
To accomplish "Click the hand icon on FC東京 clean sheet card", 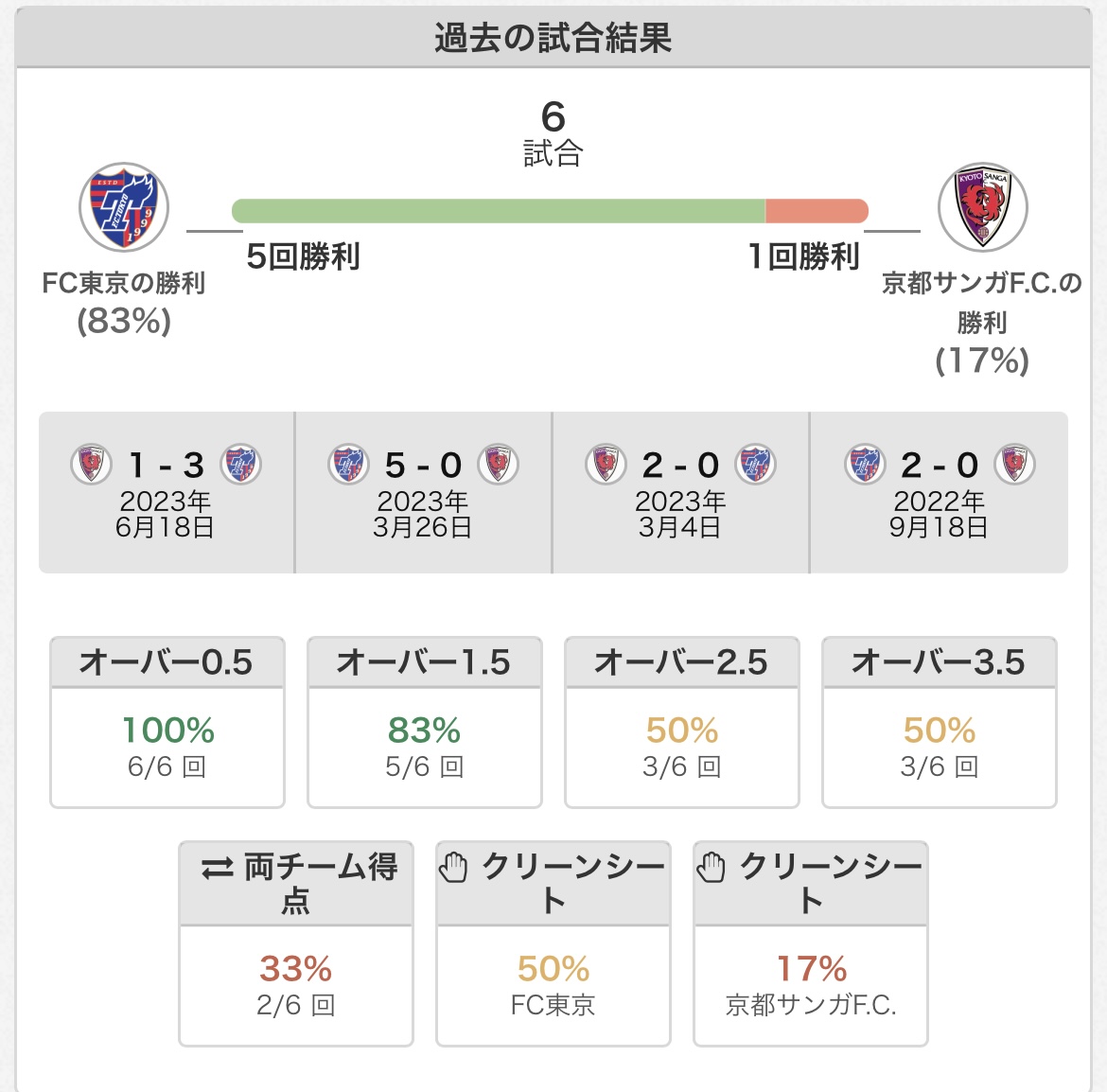I will (453, 867).
